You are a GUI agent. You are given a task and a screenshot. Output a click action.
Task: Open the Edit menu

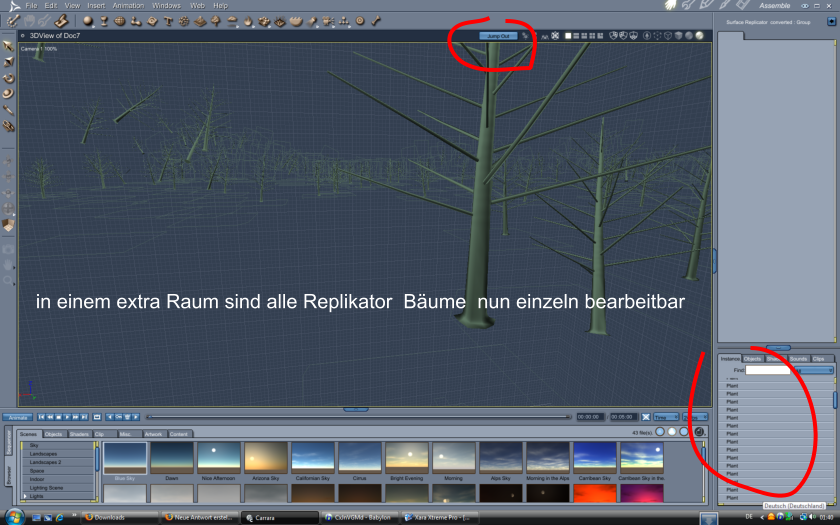pos(51,5)
